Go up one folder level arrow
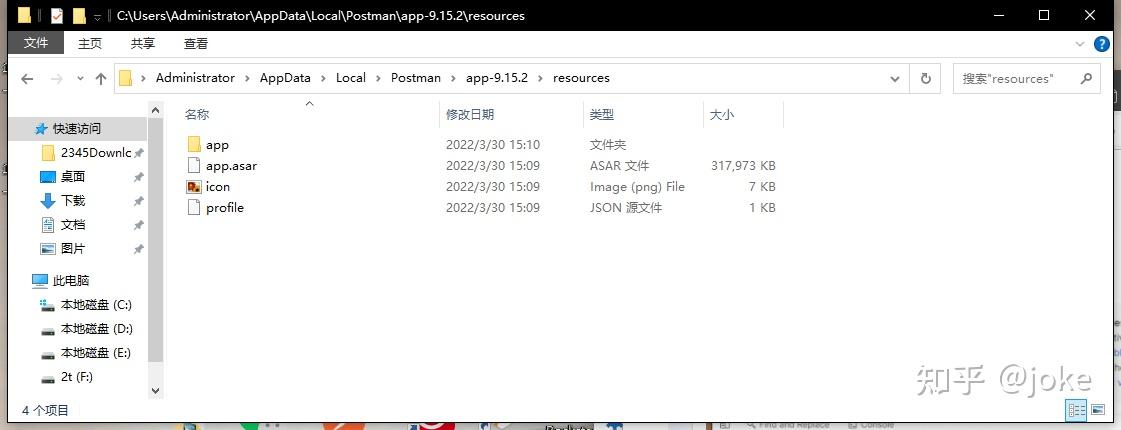1121x430 pixels. [101, 79]
